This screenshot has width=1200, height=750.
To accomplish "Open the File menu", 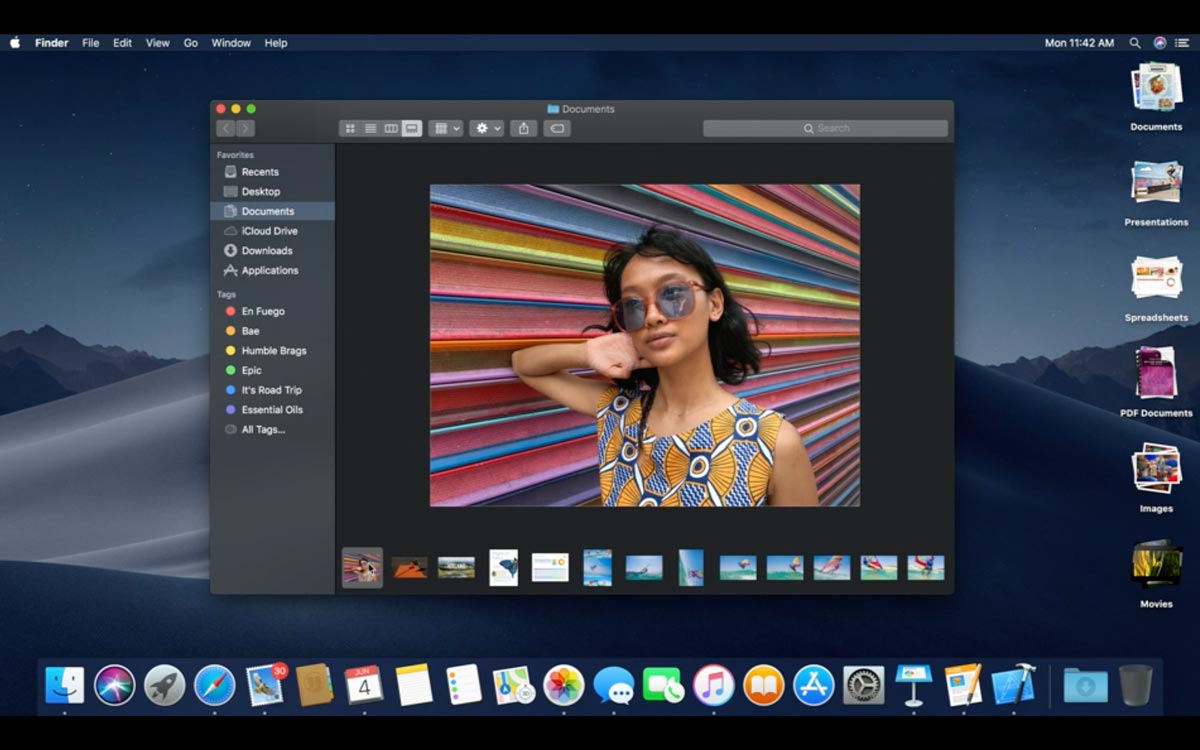I will point(90,43).
